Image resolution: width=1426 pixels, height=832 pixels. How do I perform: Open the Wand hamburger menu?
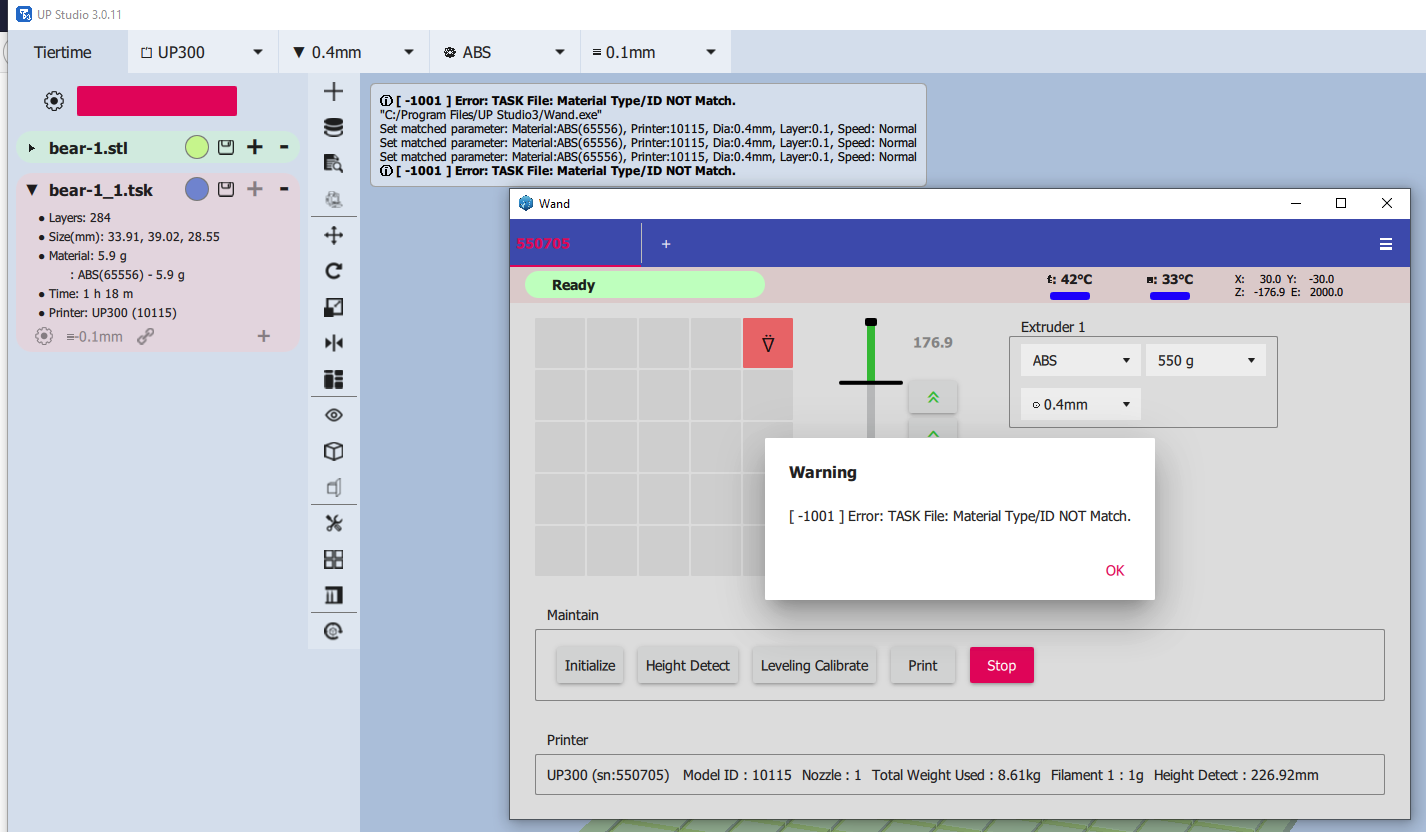coord(1386,244)
